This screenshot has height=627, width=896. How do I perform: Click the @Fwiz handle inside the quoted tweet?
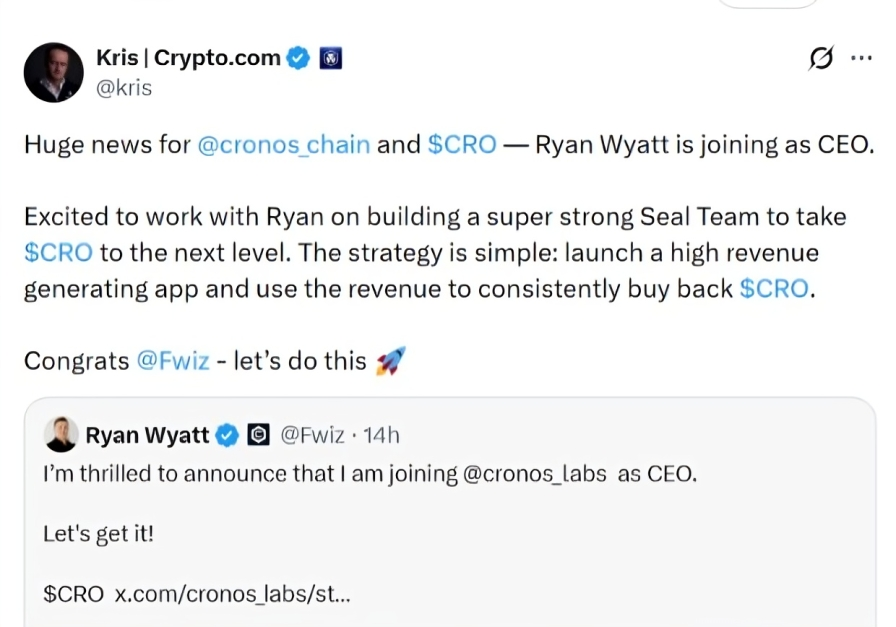pos(312,435)
